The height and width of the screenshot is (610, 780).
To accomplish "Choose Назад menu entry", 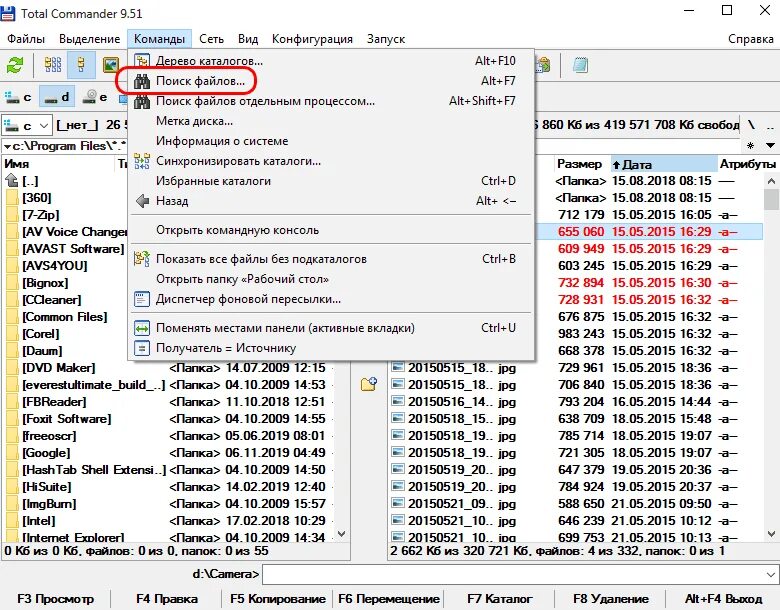I will point(331,201).
